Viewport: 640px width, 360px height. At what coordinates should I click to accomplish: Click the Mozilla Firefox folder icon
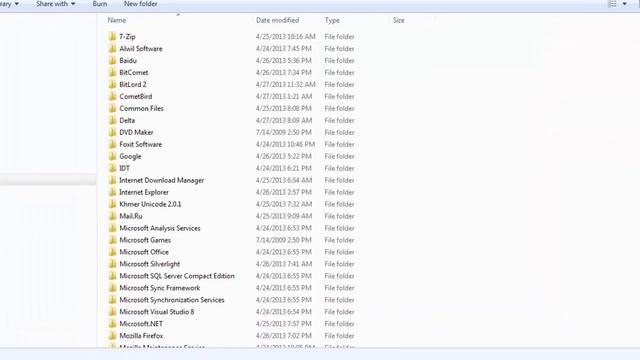pyautogui.click(x=112, y=336)
